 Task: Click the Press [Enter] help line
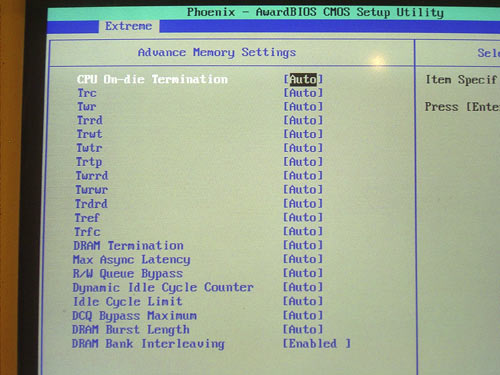pos(462,107)
